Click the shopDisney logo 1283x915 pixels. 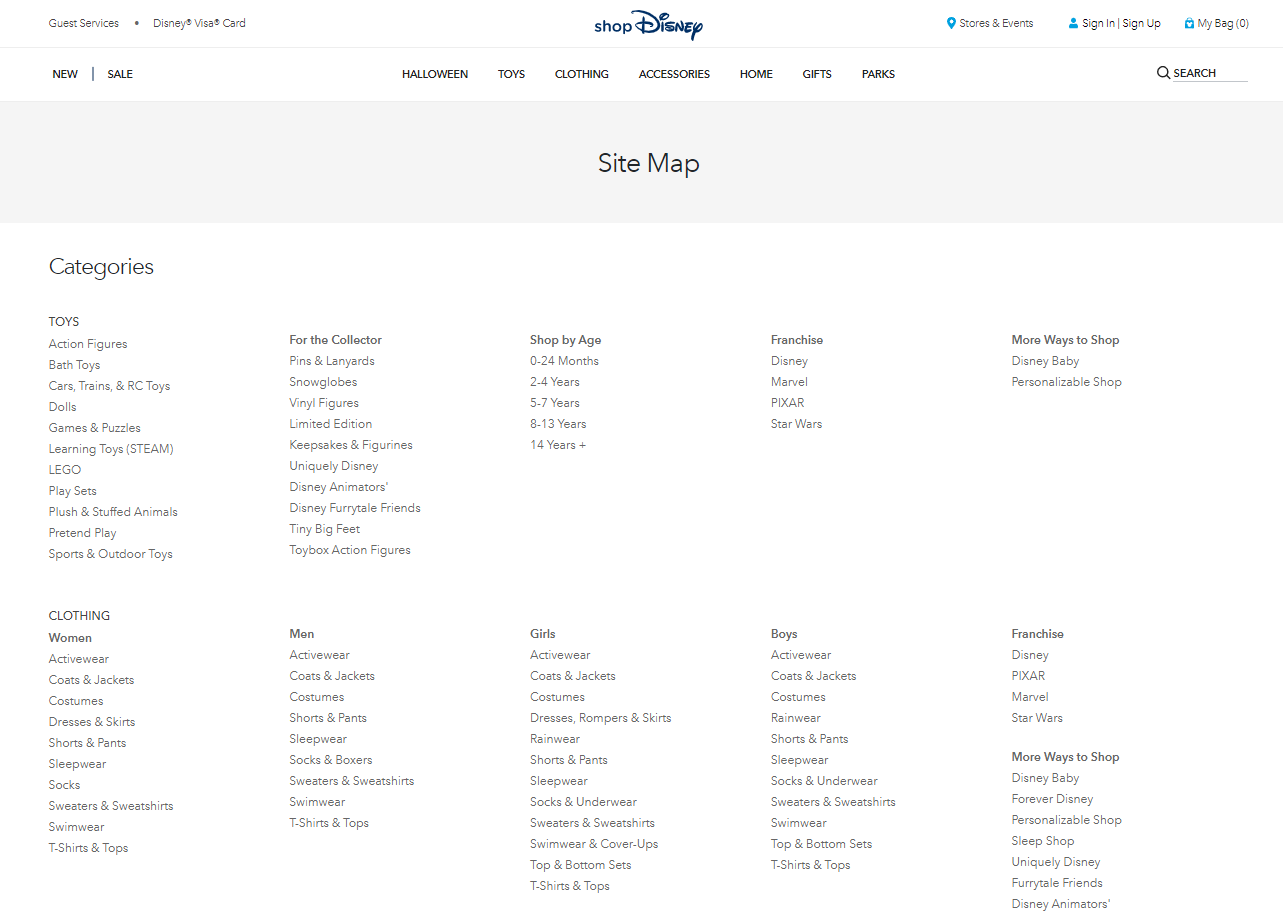pyautogui.click(x=648, y=24)
